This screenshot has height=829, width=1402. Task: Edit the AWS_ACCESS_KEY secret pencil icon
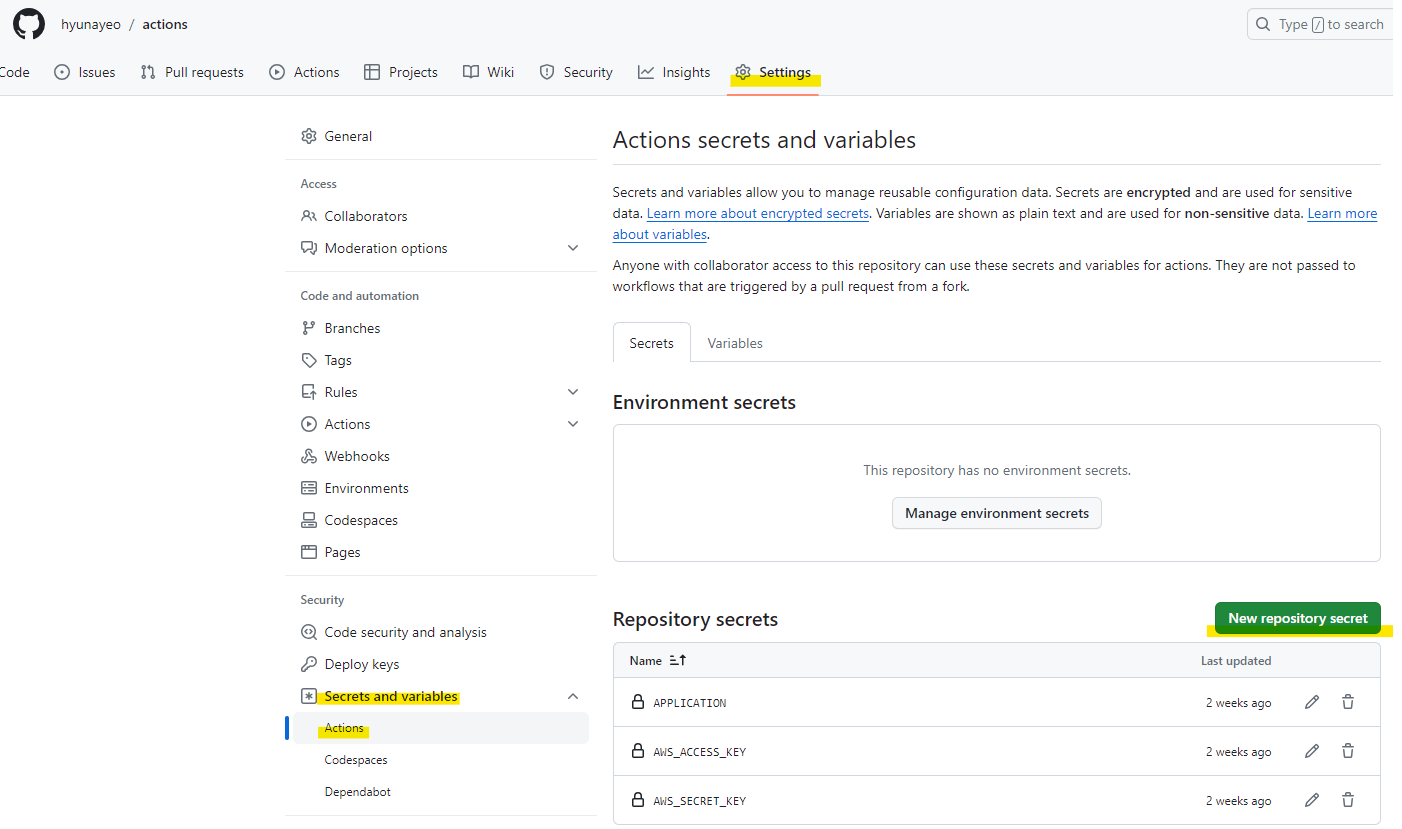point(1312,751)
